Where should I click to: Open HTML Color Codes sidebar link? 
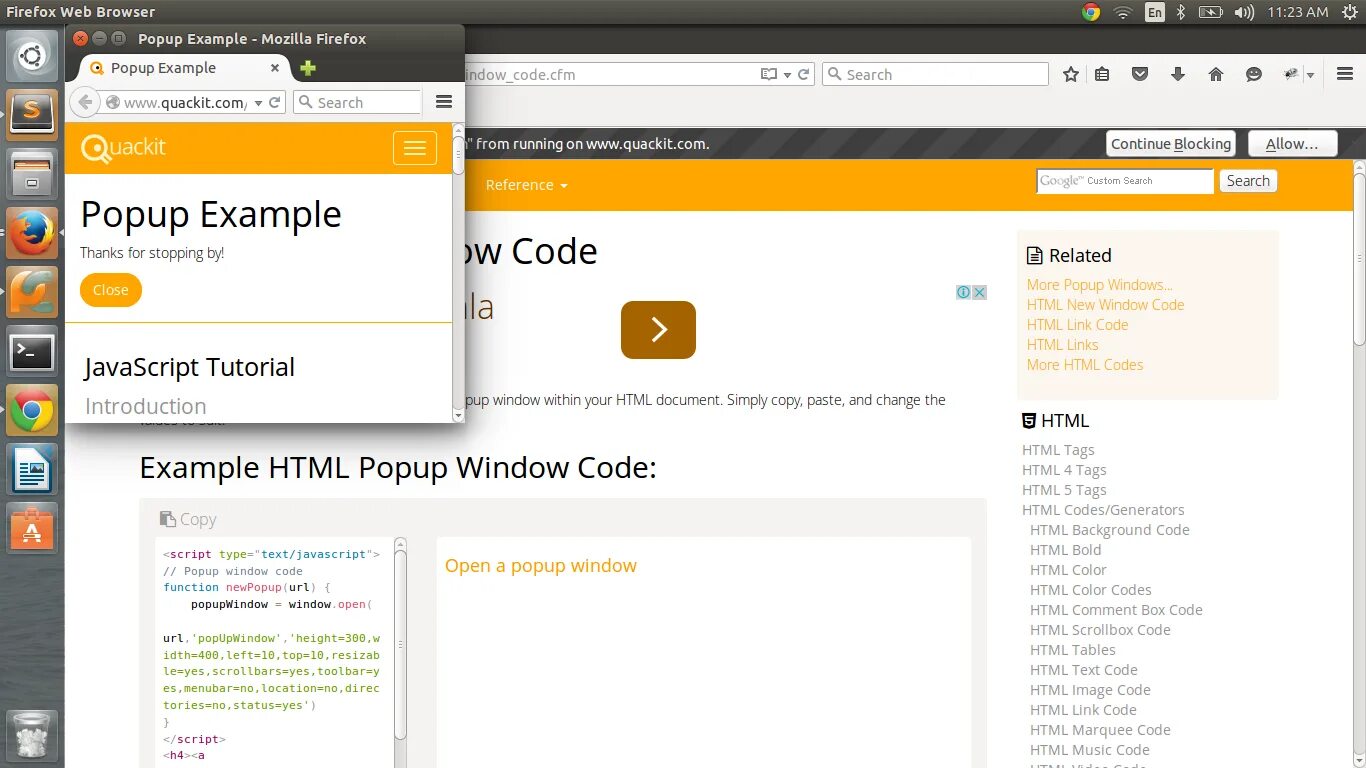1091,590
